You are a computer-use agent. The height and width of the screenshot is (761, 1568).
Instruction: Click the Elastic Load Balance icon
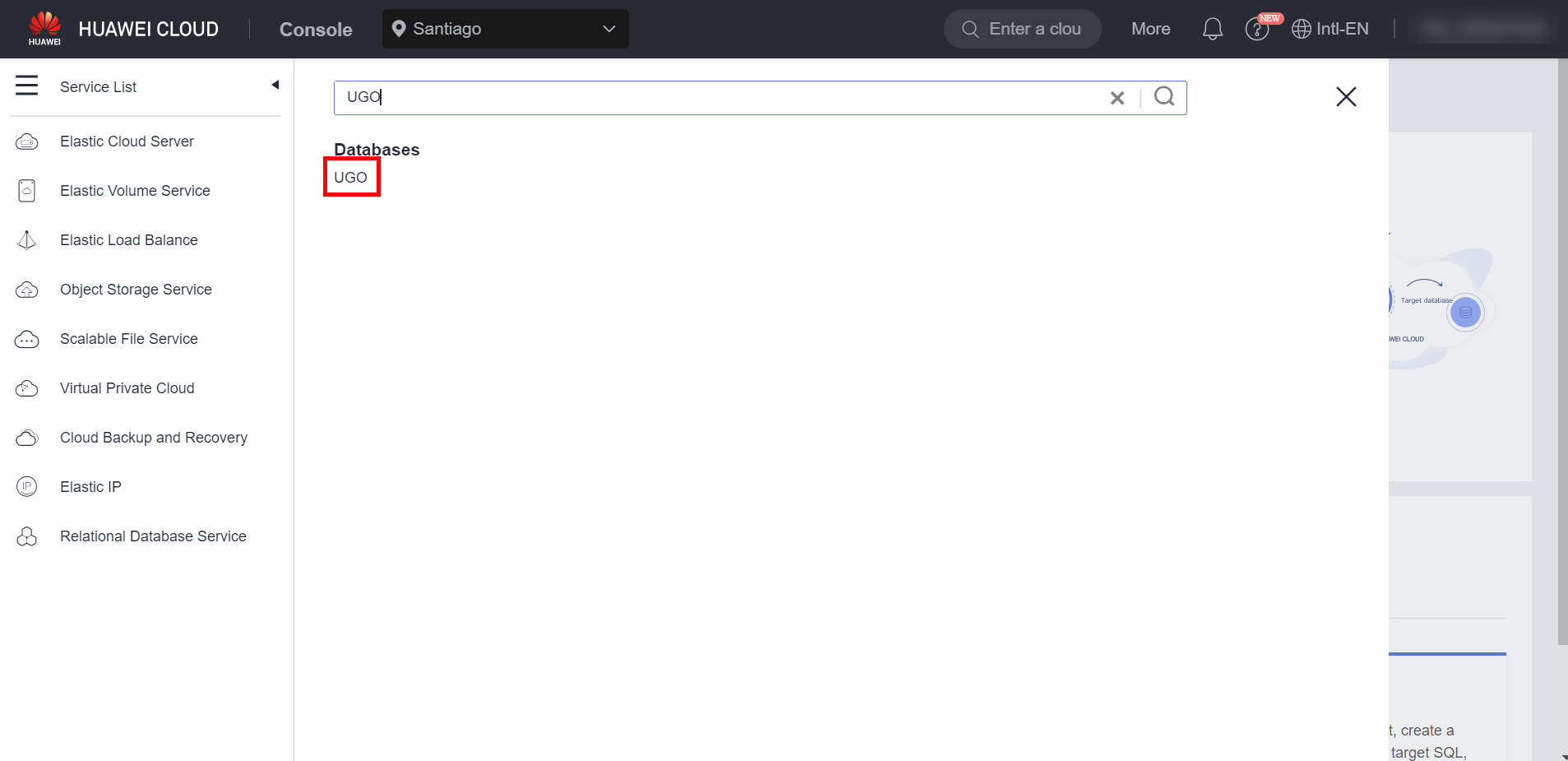point(26,240)
